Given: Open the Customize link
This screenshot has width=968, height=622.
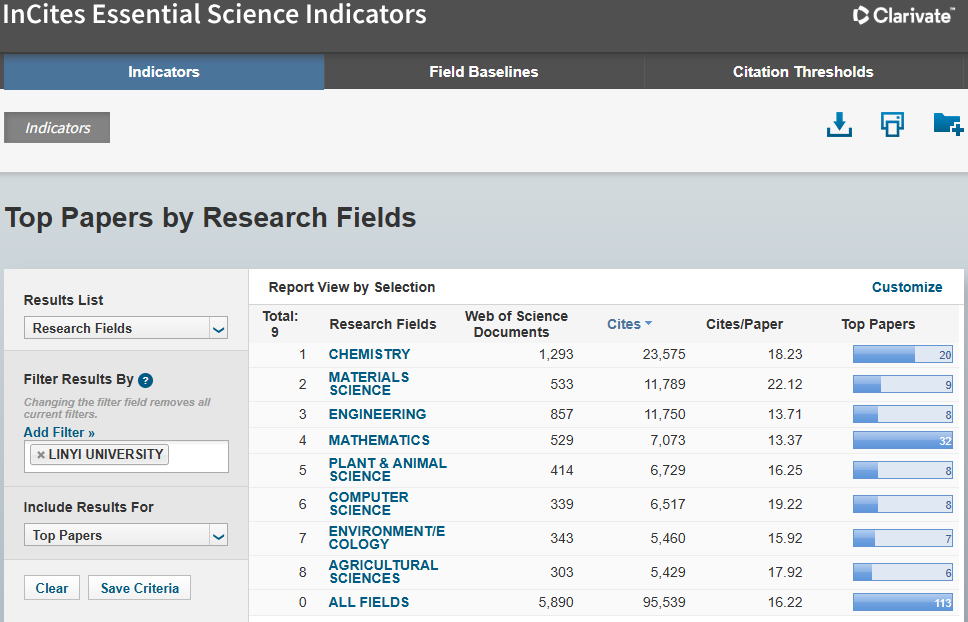Looking at the screenshot, I should coord(907,287).
